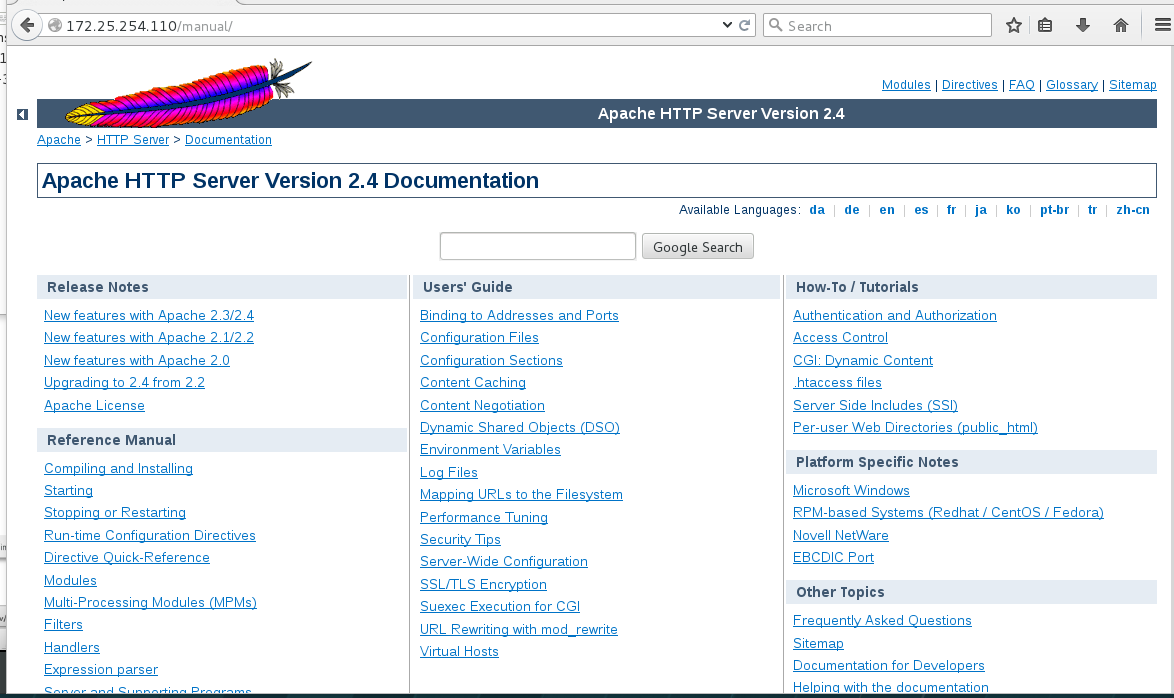Open the URL history dropdown arrow
Viewport: 1174px width, 698px height.
pos(727,25)
